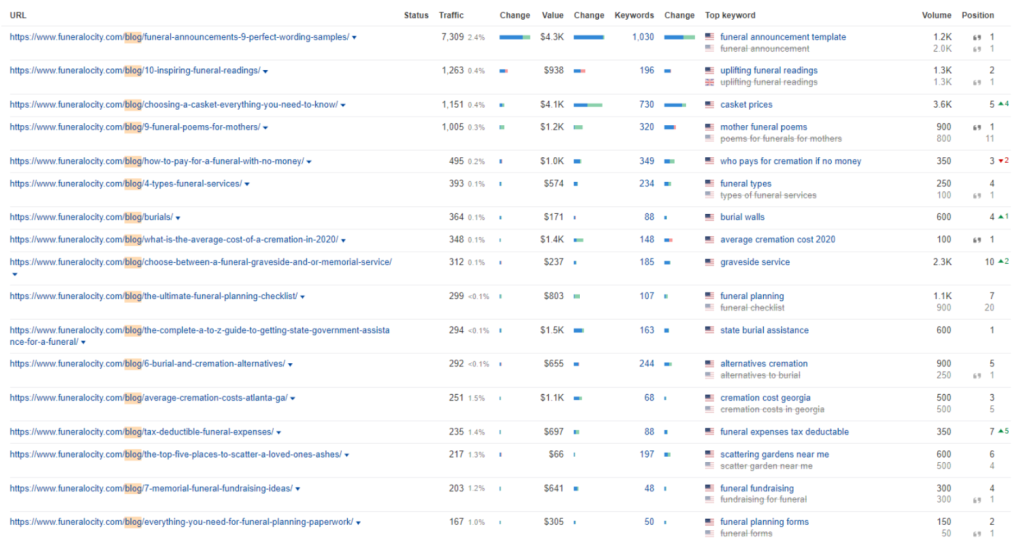Click the SERP feature icon in 'mother funeral poems' row

click(x=977, y=127)
